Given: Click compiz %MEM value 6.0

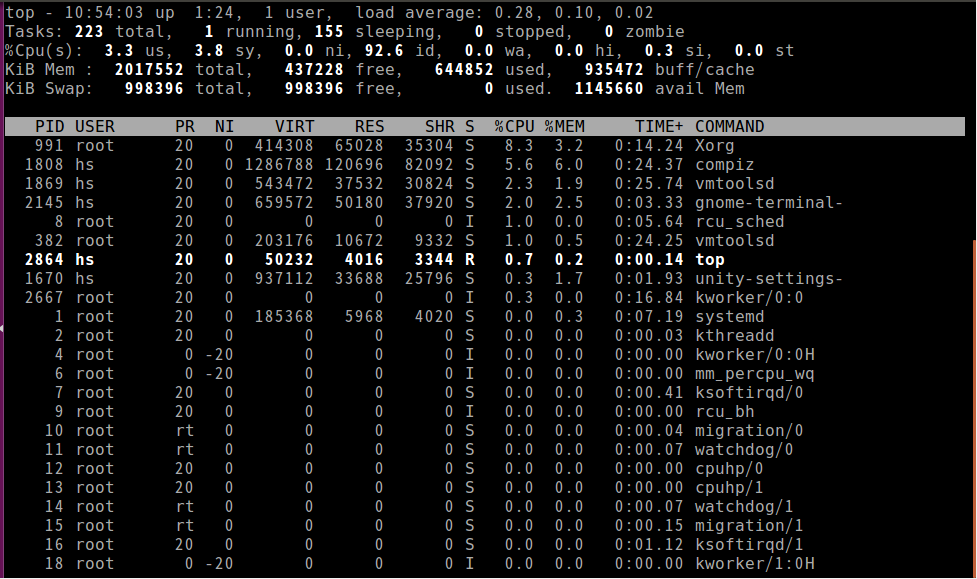Looking at the screenshot, I should tap(570, 165).
